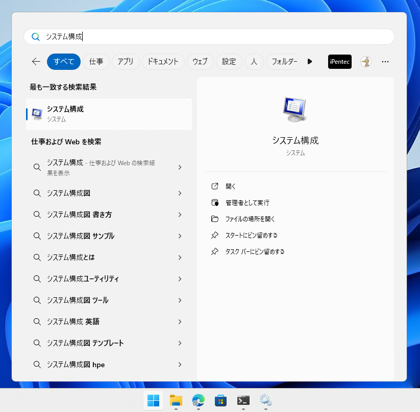
Task: Expand chevron for システム構成図 書き方
Action: [x=180, y=215]
